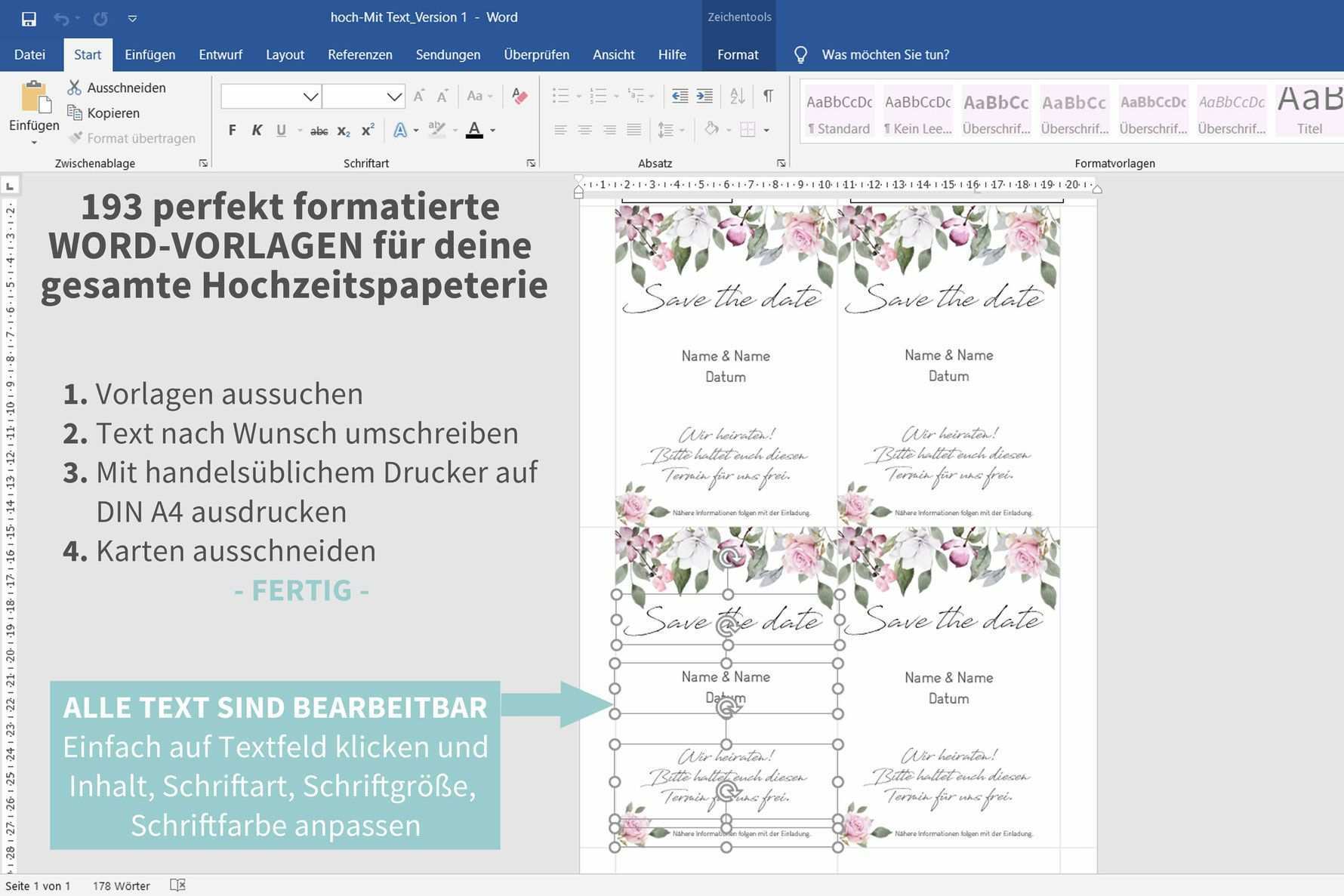Click the Einfügen clipboard paste icon
Screen dimensions: 1344x896
tap(34, 98)
